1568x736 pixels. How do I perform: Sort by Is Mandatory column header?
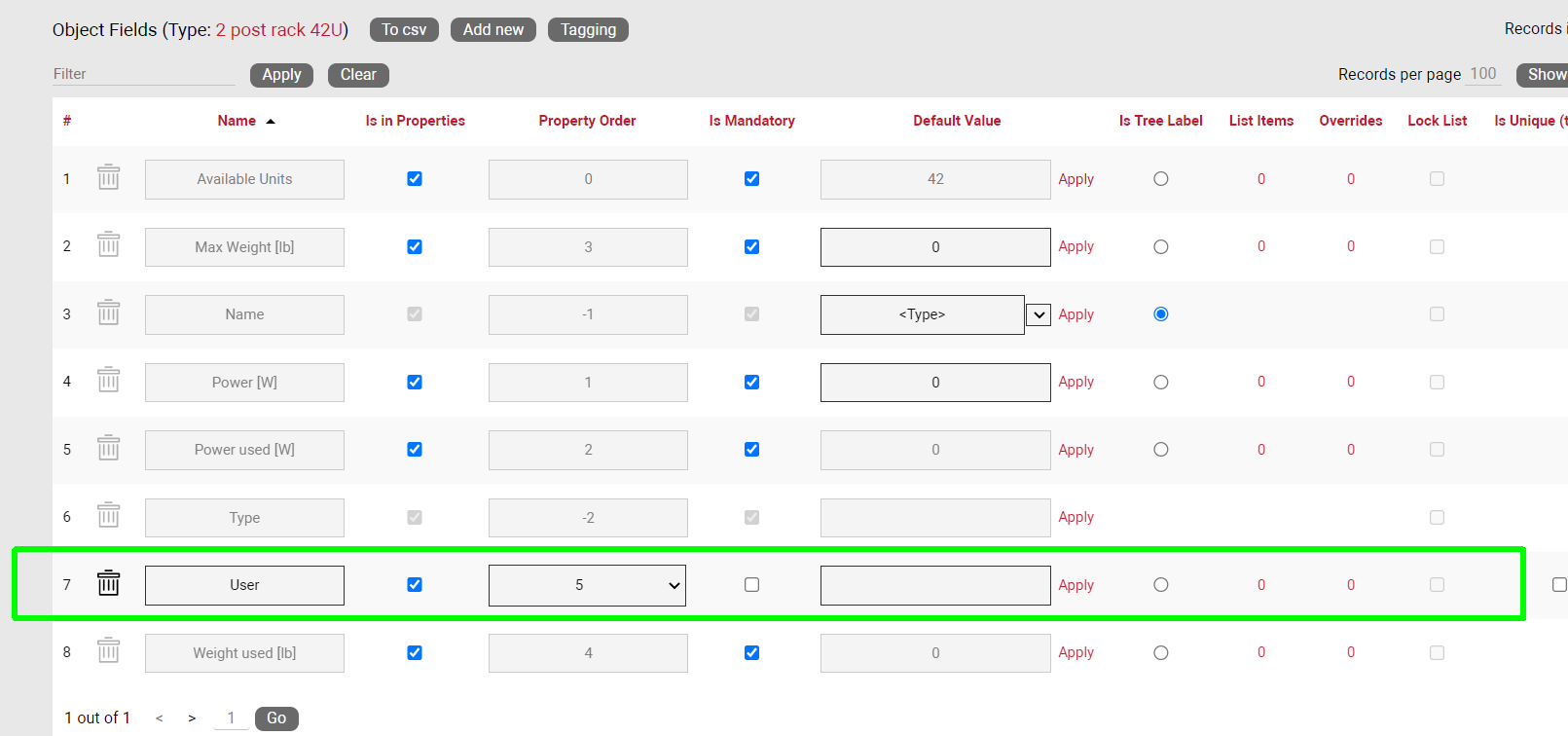click(751, 121)
